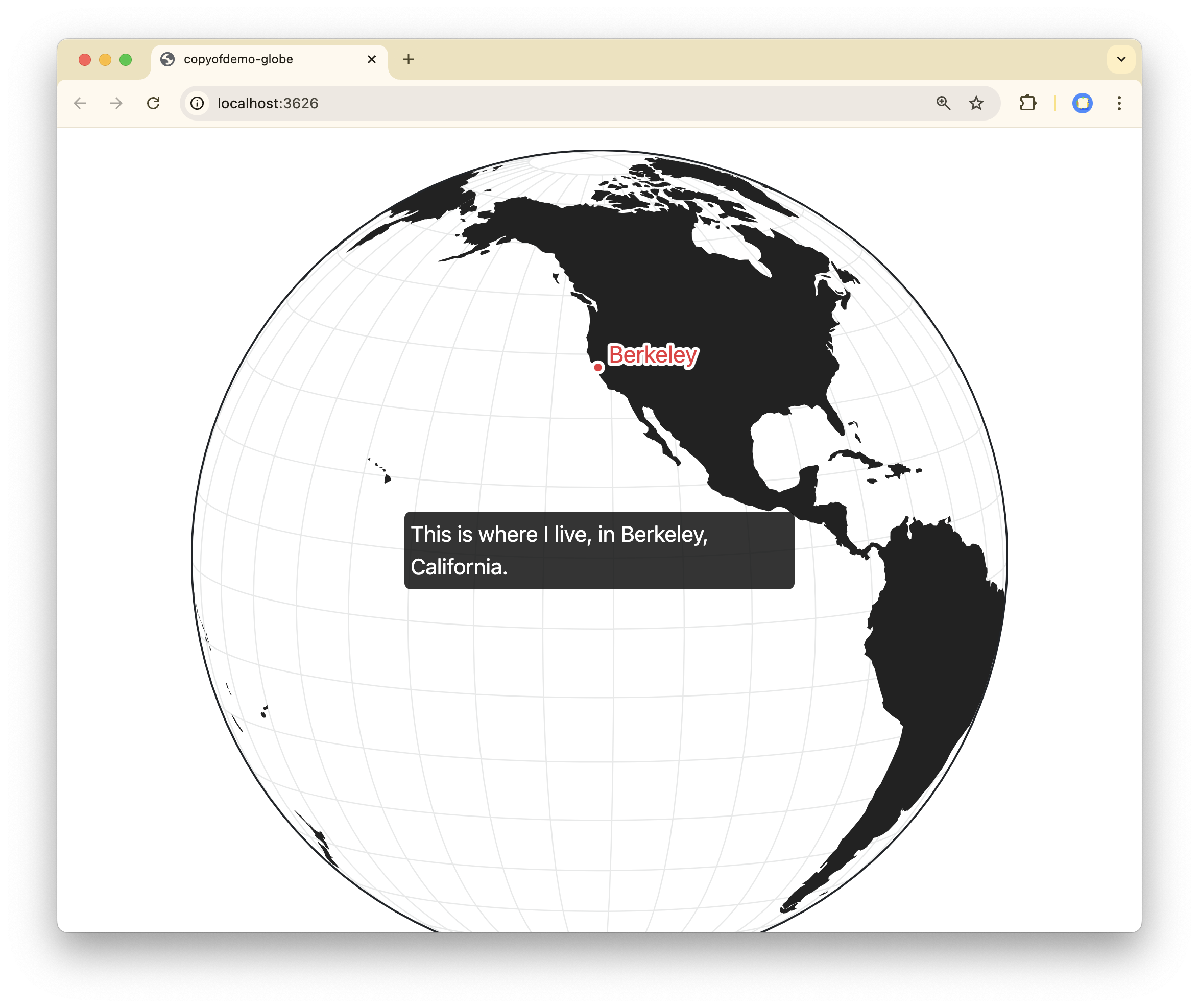Viewport: 1199px width, 1008px height.
Task: Click the browser forward arrow
Action: (x=116, y=103)
